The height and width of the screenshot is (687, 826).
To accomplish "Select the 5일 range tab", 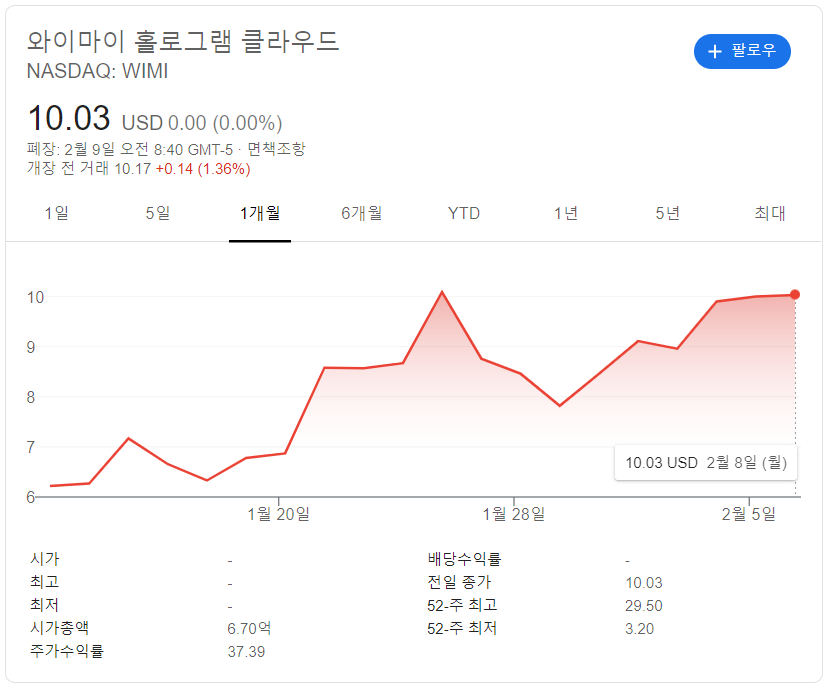I will [158, 213].
